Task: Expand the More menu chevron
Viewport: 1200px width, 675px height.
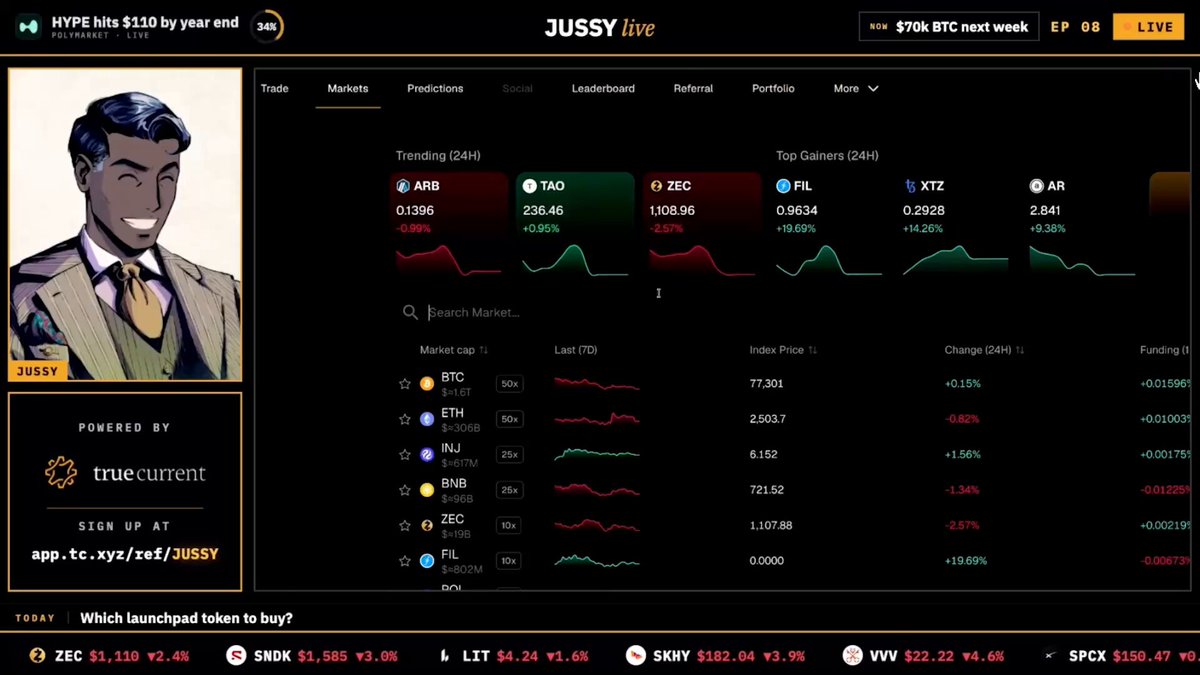Action: point(873,88)
